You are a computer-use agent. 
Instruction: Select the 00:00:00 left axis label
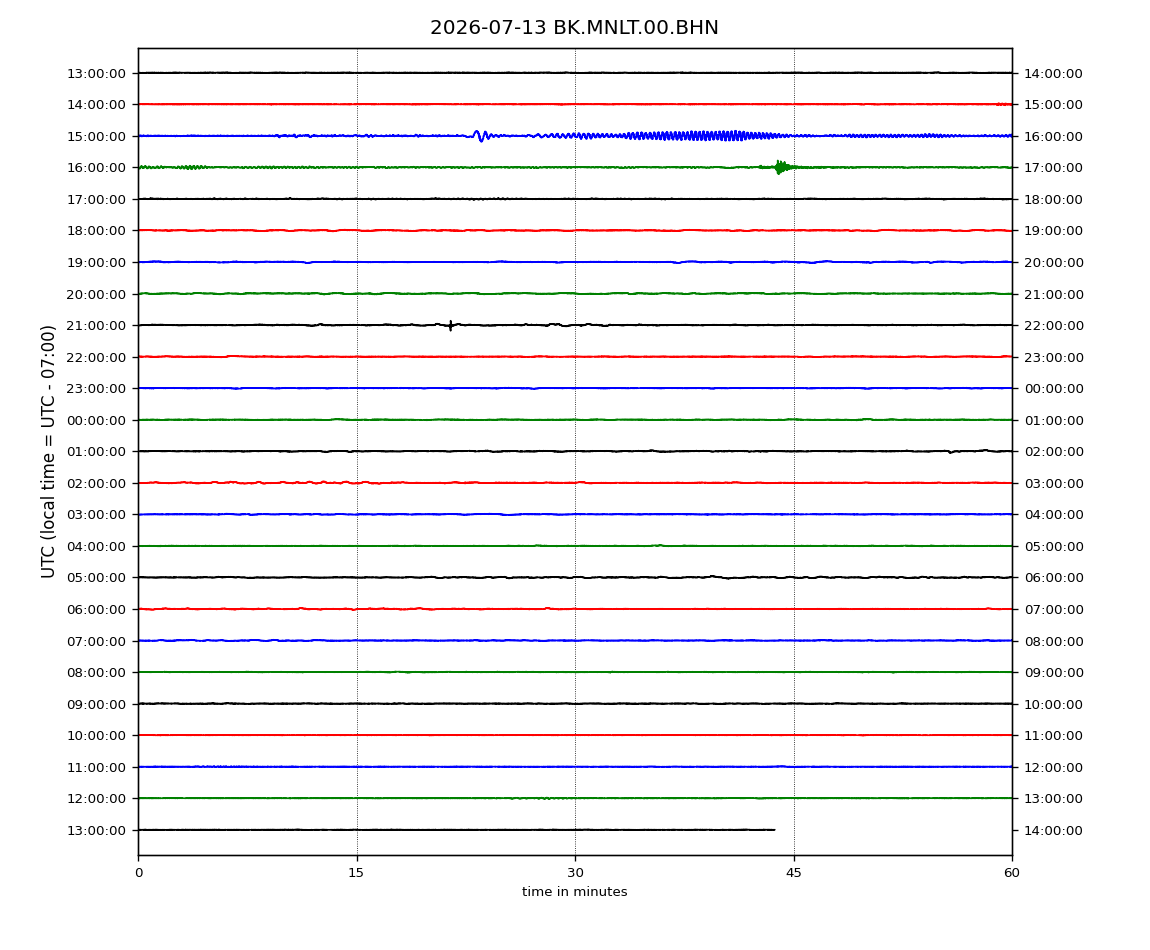[x=96, y=420]
